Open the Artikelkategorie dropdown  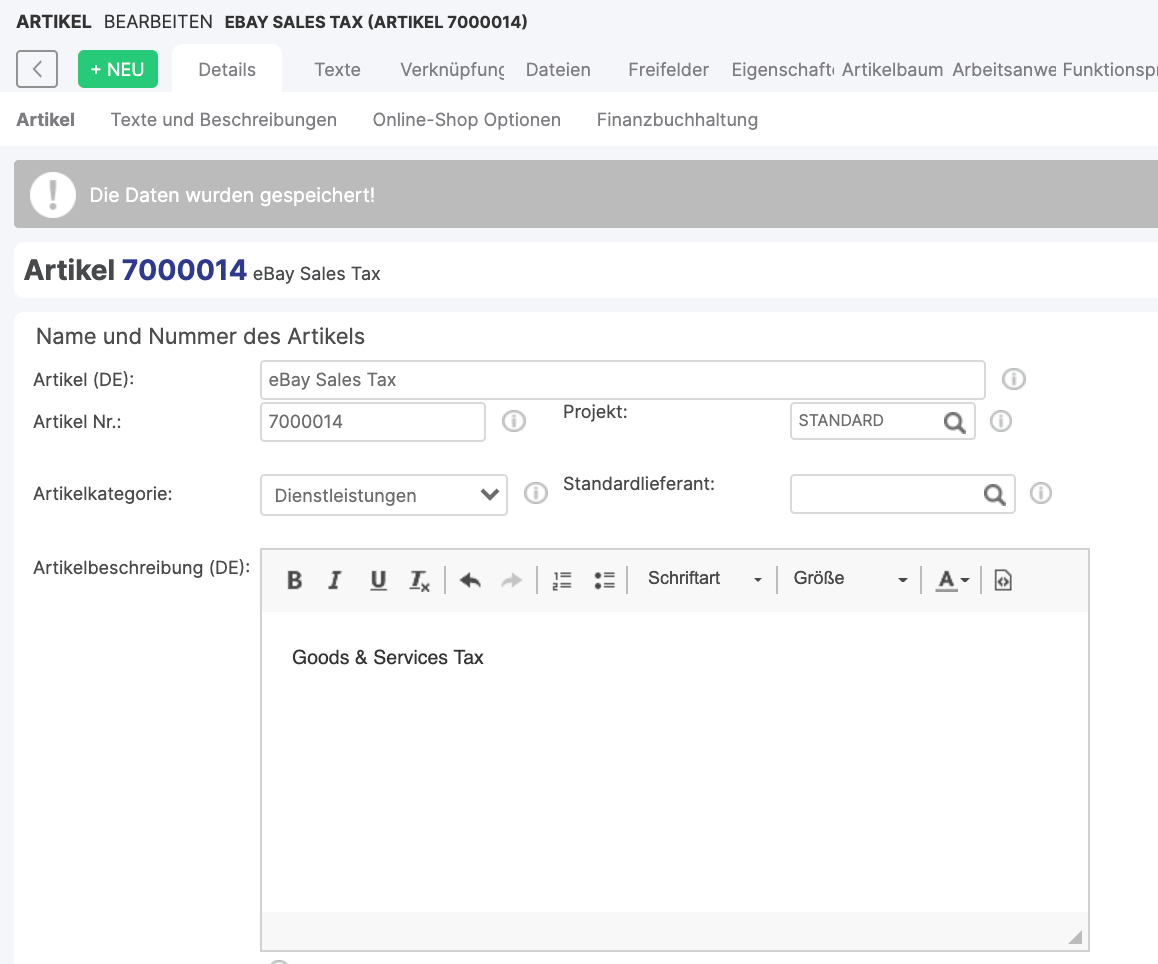pos(384,495)
